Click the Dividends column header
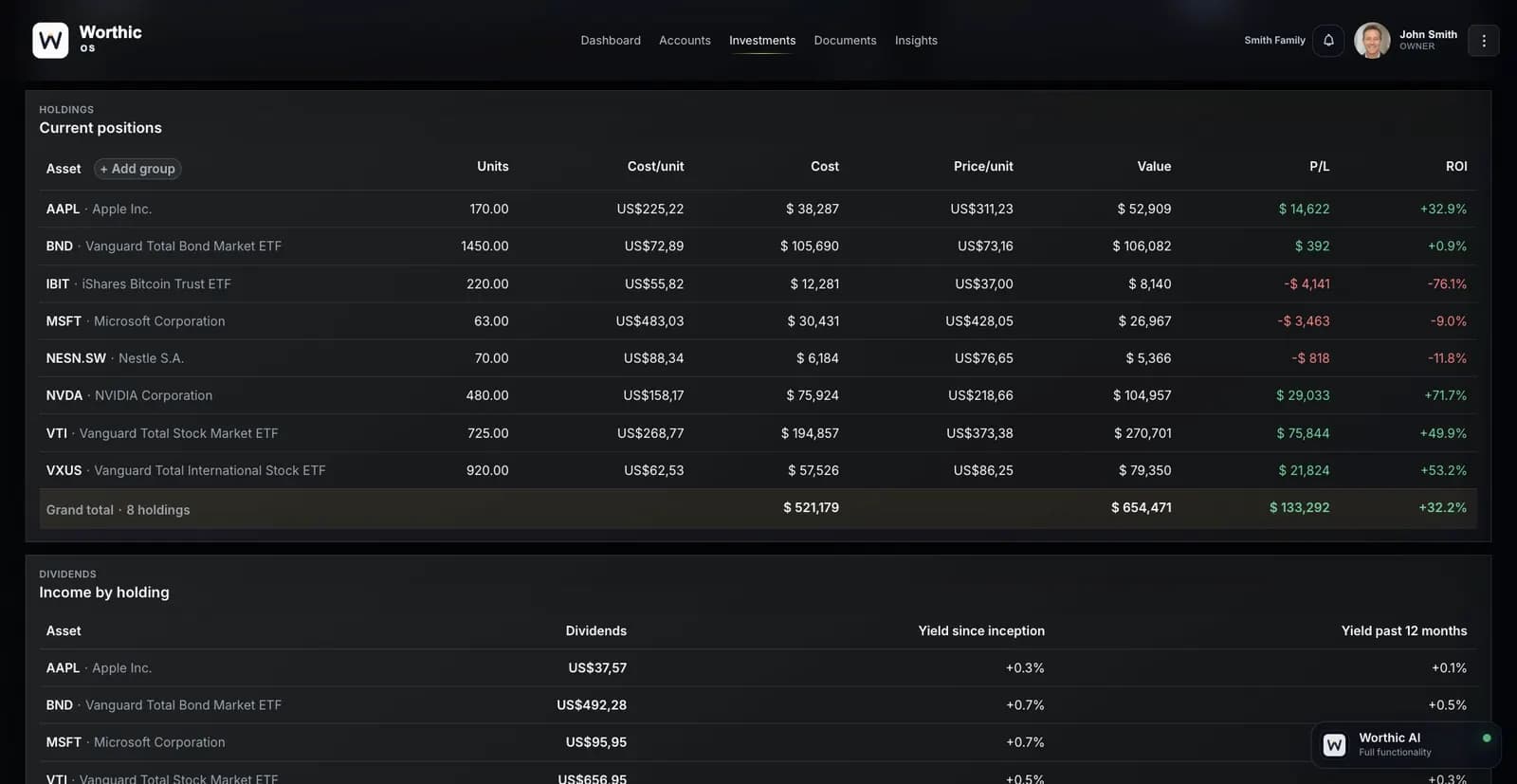 [x=595, y=630]
